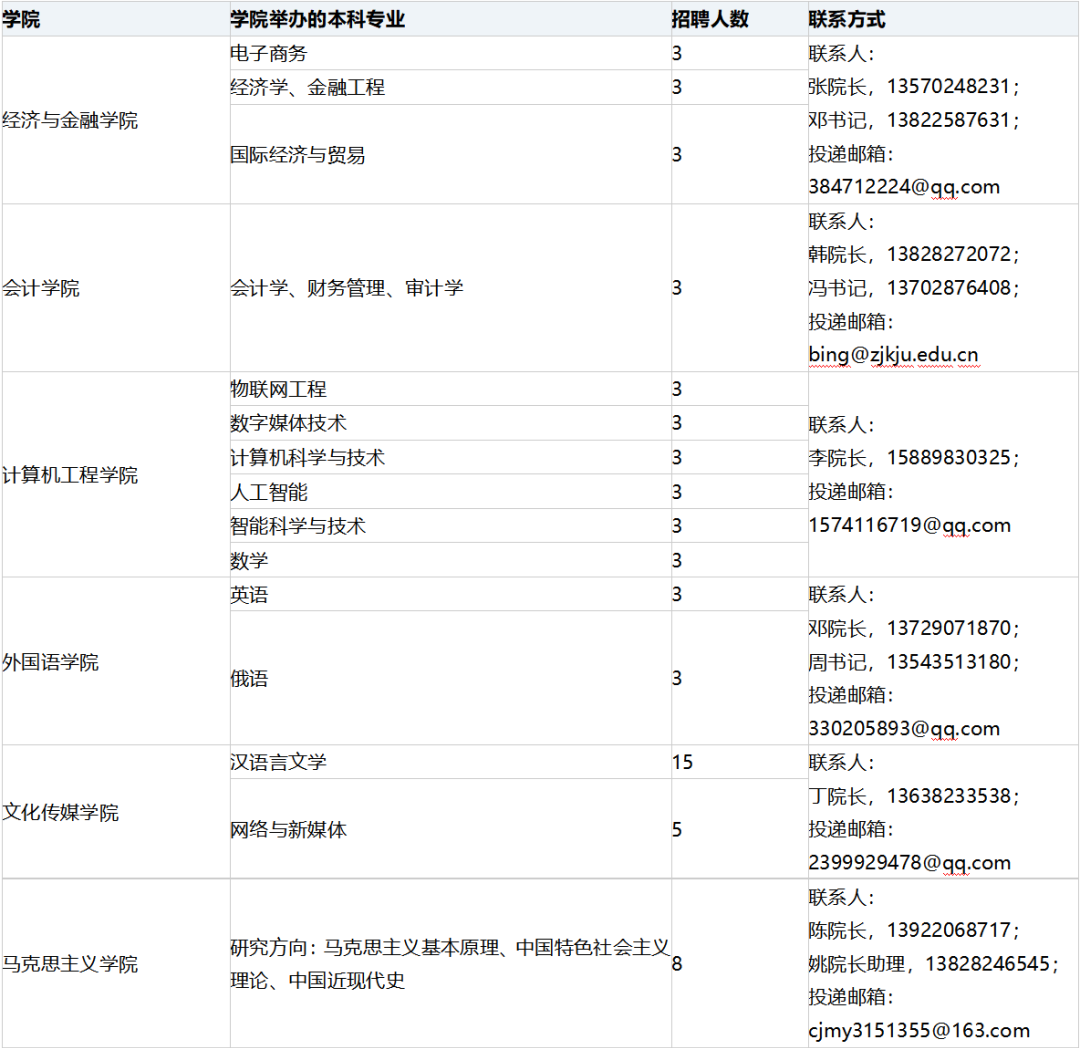Select the 经济与金融学院 cell
Image resolution: width=1080 pixels, height=1048 pixels.
click(116, 120)
